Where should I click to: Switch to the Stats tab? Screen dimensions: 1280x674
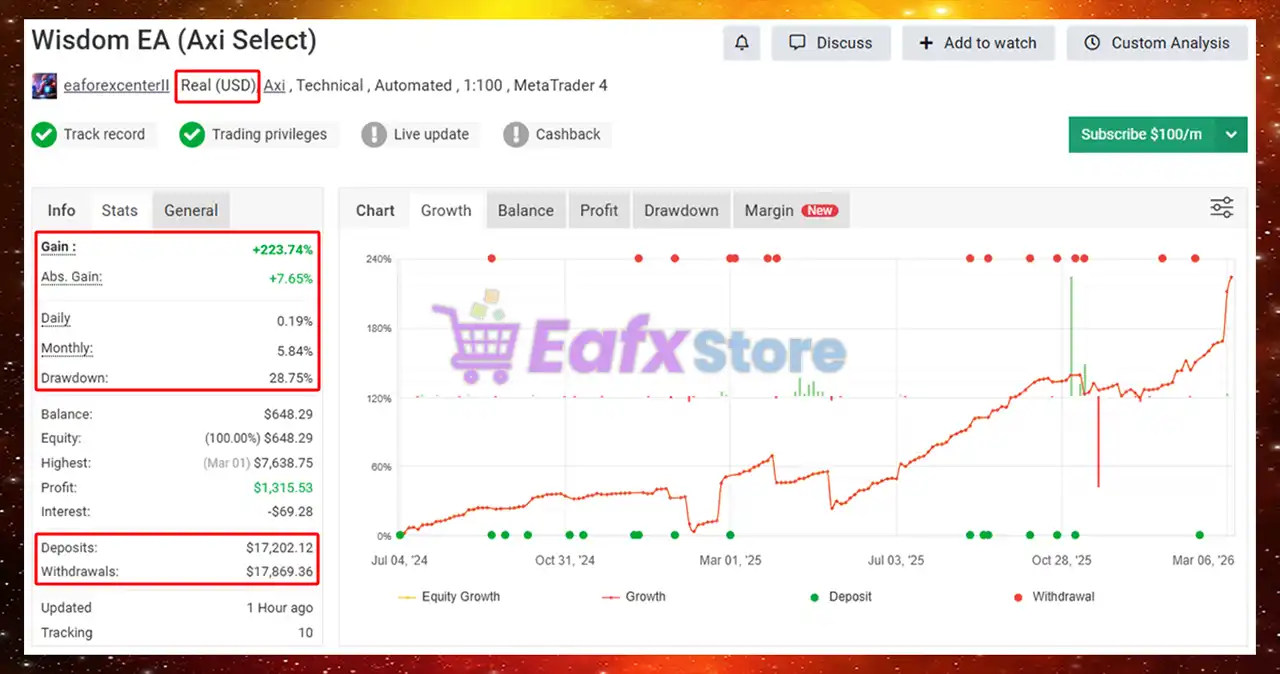[x=119, y=210]
